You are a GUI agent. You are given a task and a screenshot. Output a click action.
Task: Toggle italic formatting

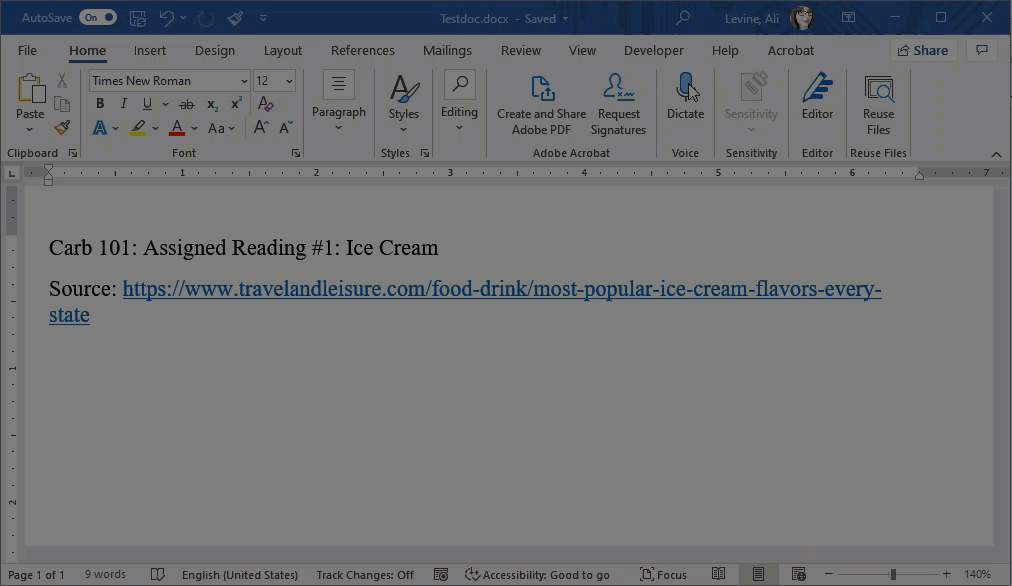click(x=123, y=103)
